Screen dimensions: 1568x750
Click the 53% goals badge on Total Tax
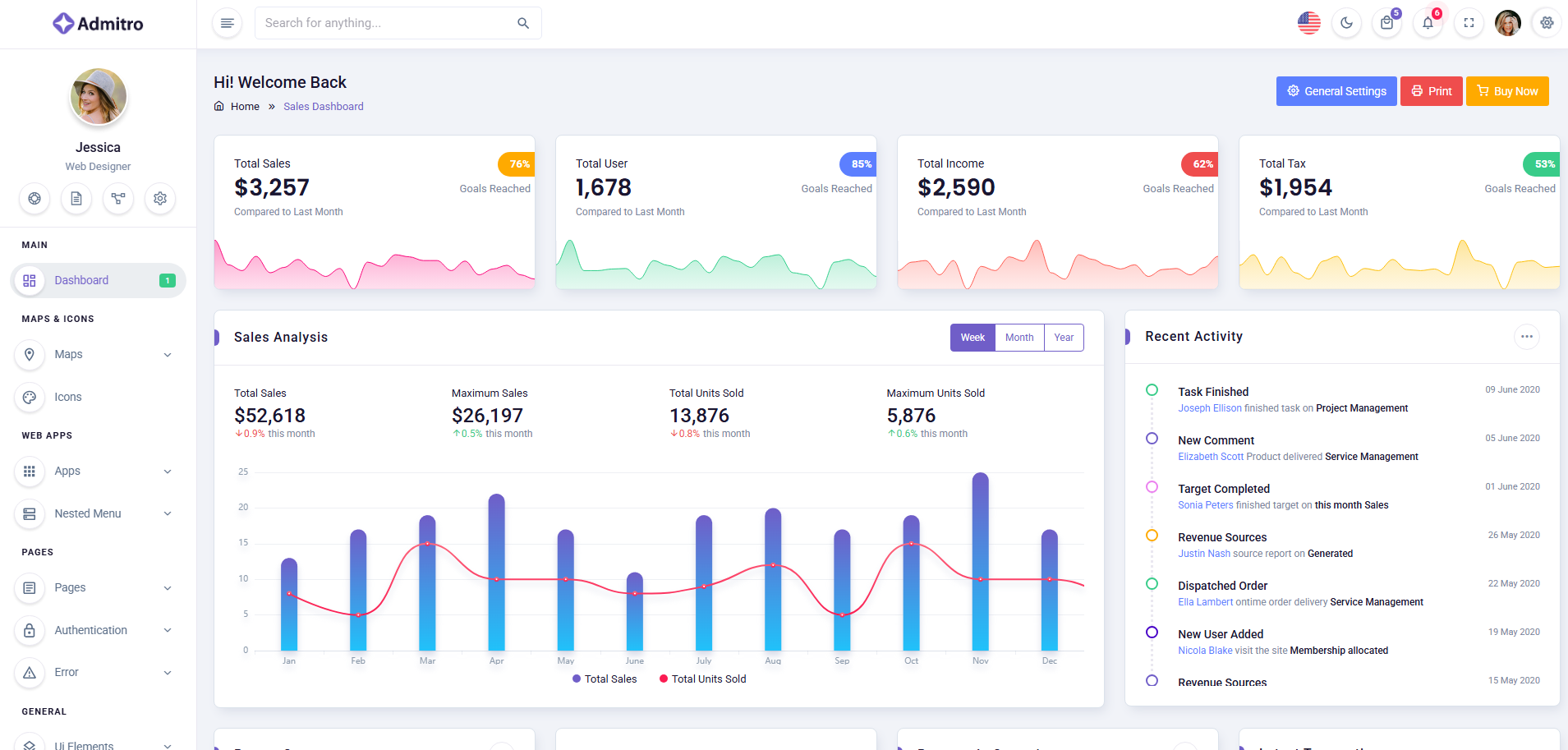coord(1542,164)
